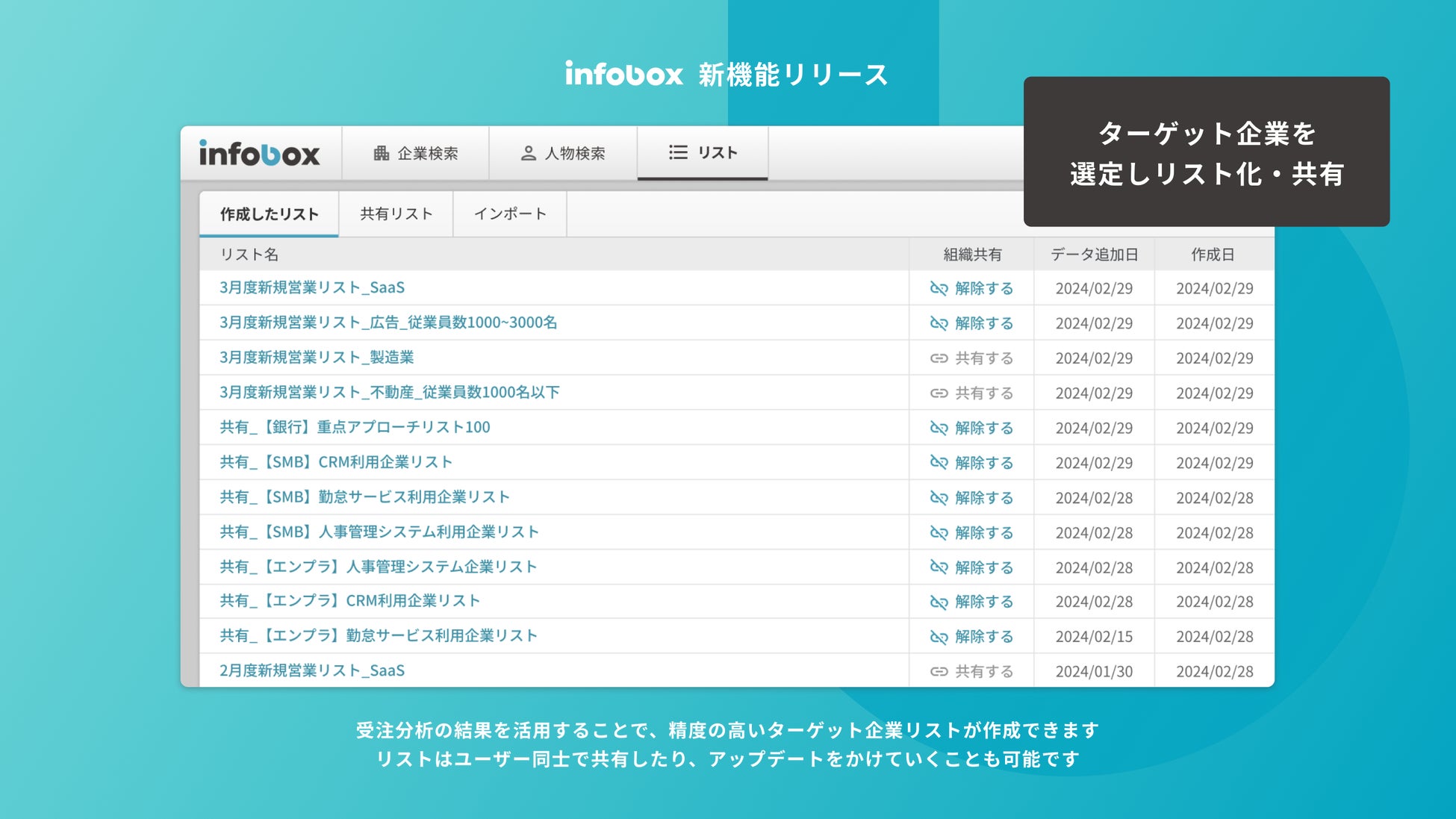This screenshot has height=819, width=1456.
Task: Switch to the 共有リスト tab
Action: pyautogui.click(x=396, y=214)
